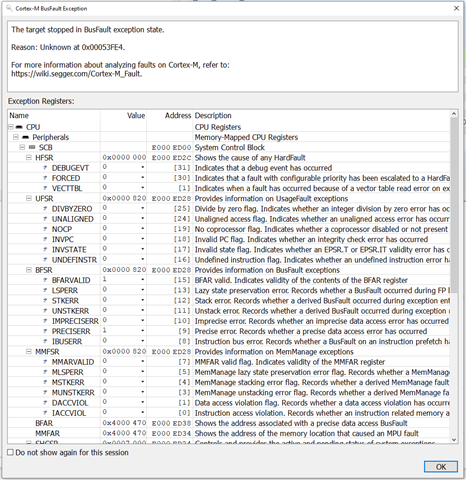Click the scrollbar up arrow
This screenshot has width=466, height=480.
click(454, 114)
